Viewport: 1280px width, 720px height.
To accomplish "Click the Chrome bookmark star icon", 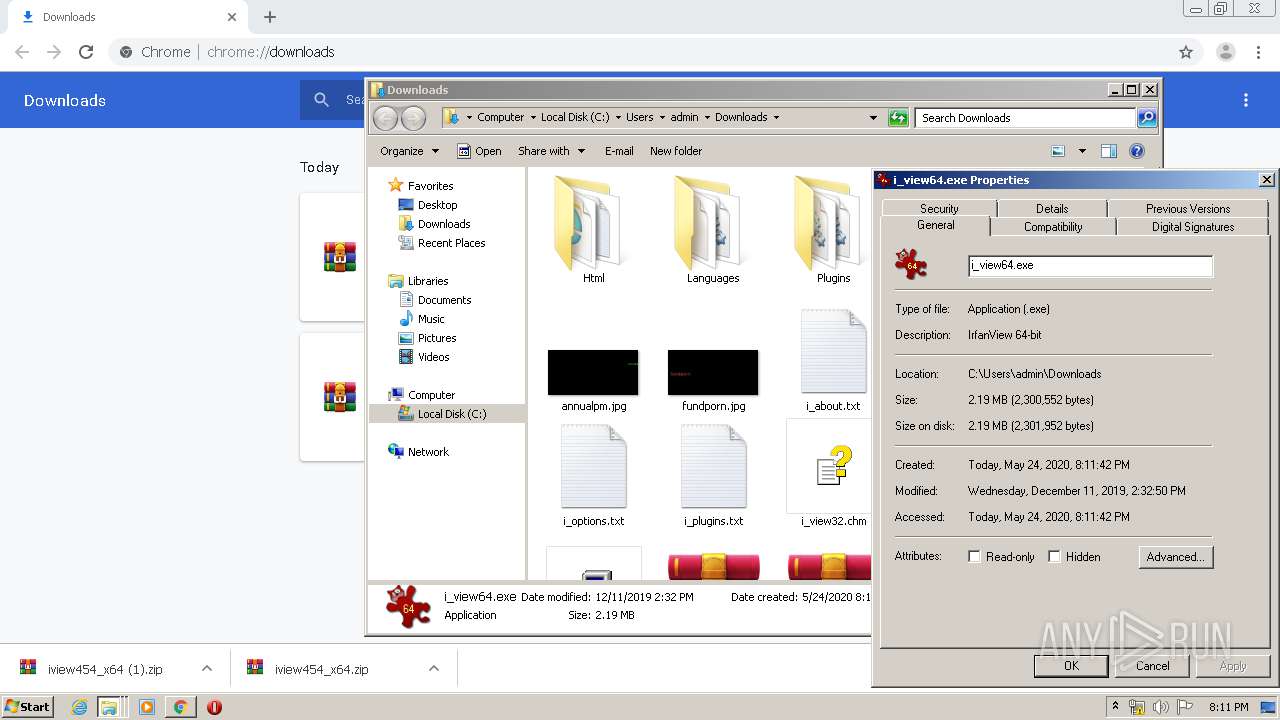I will 1186,52.
